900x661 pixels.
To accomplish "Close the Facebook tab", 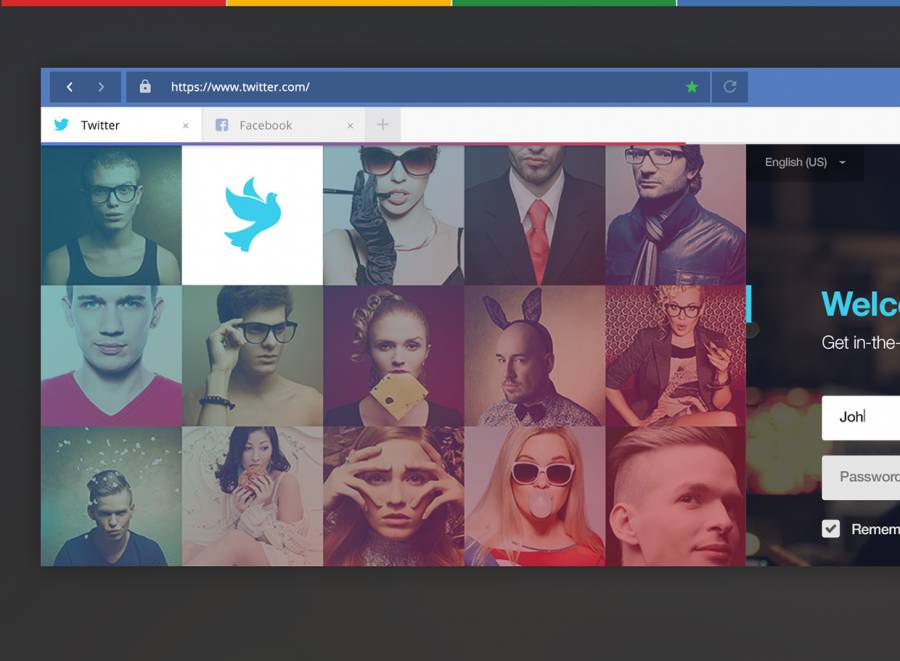I will coord(350,126).
